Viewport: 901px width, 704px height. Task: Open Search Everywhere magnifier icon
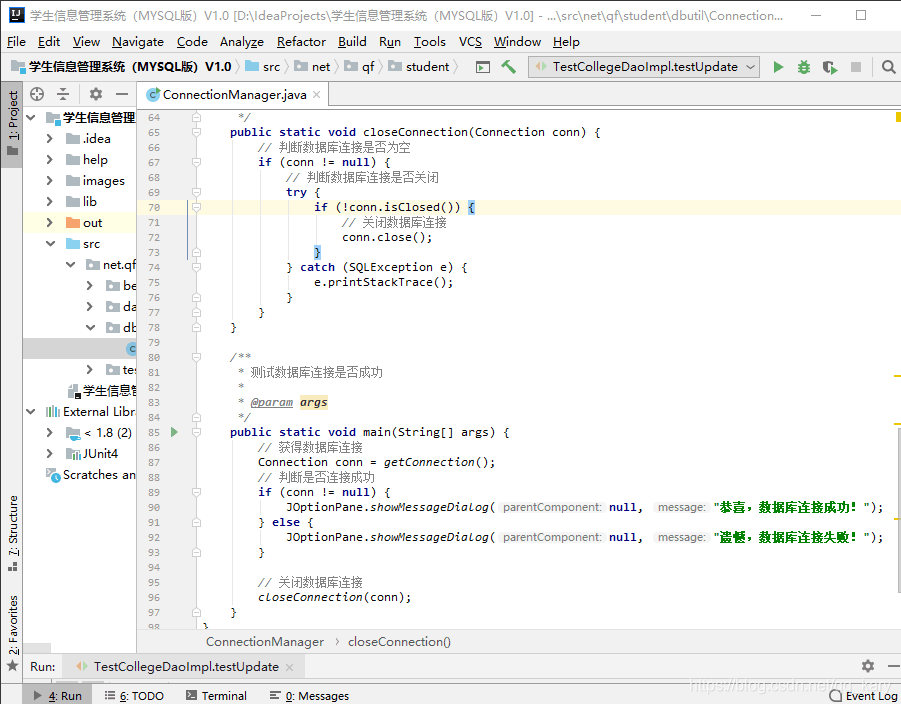(888, 67)
